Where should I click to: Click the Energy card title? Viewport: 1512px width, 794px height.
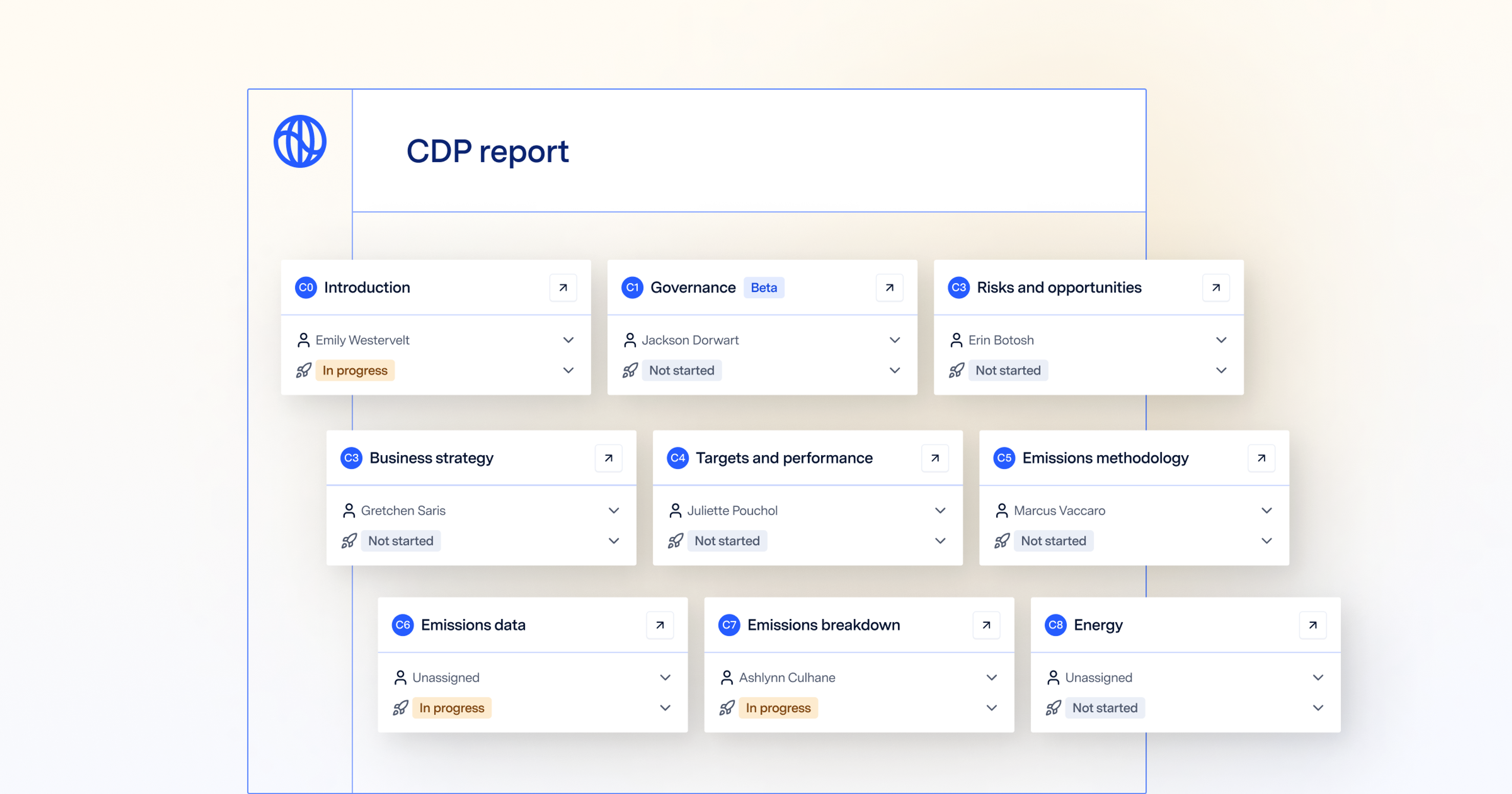coord(1098,625)
